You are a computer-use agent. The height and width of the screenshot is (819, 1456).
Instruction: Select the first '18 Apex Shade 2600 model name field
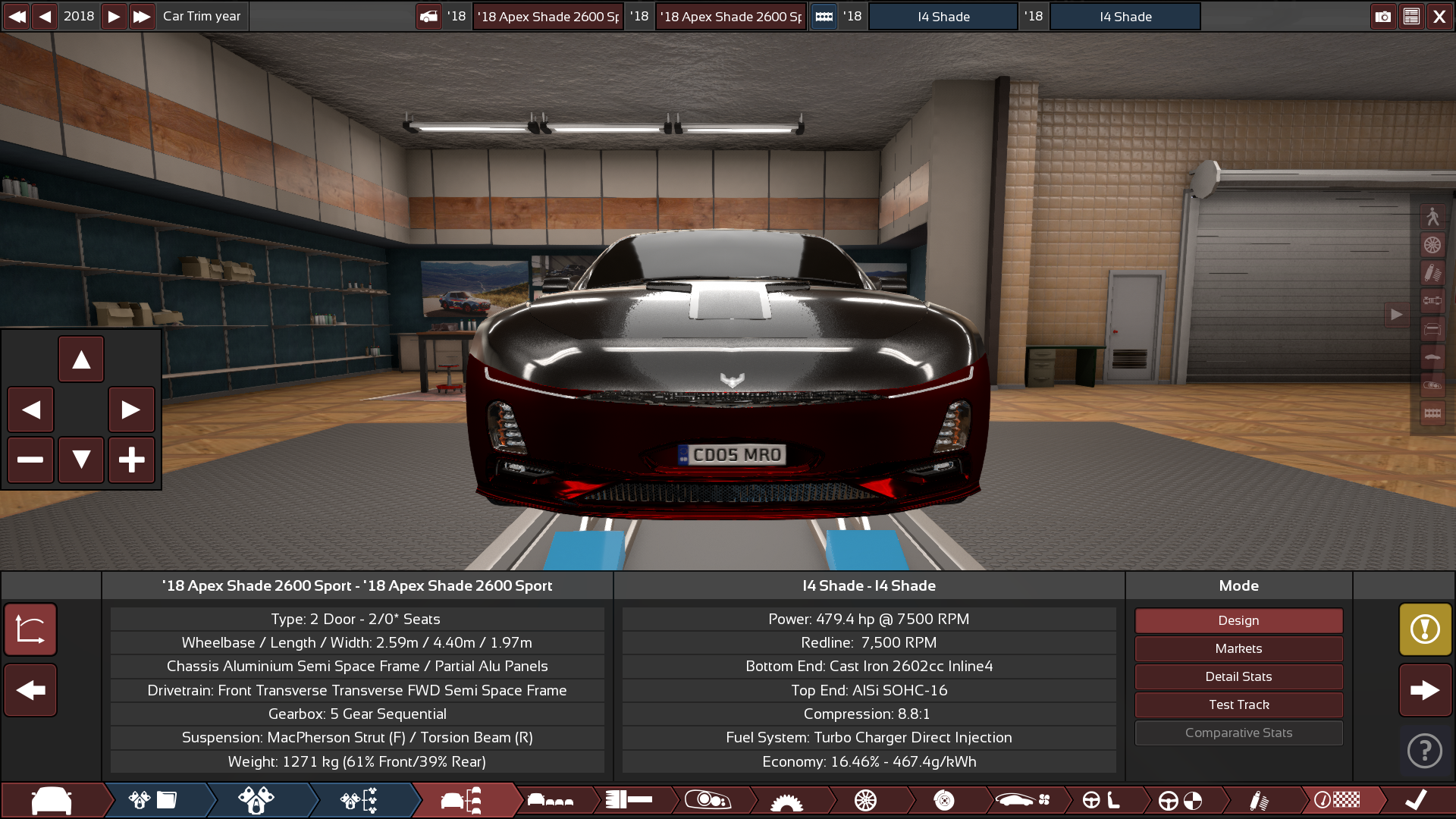(548, 16)
